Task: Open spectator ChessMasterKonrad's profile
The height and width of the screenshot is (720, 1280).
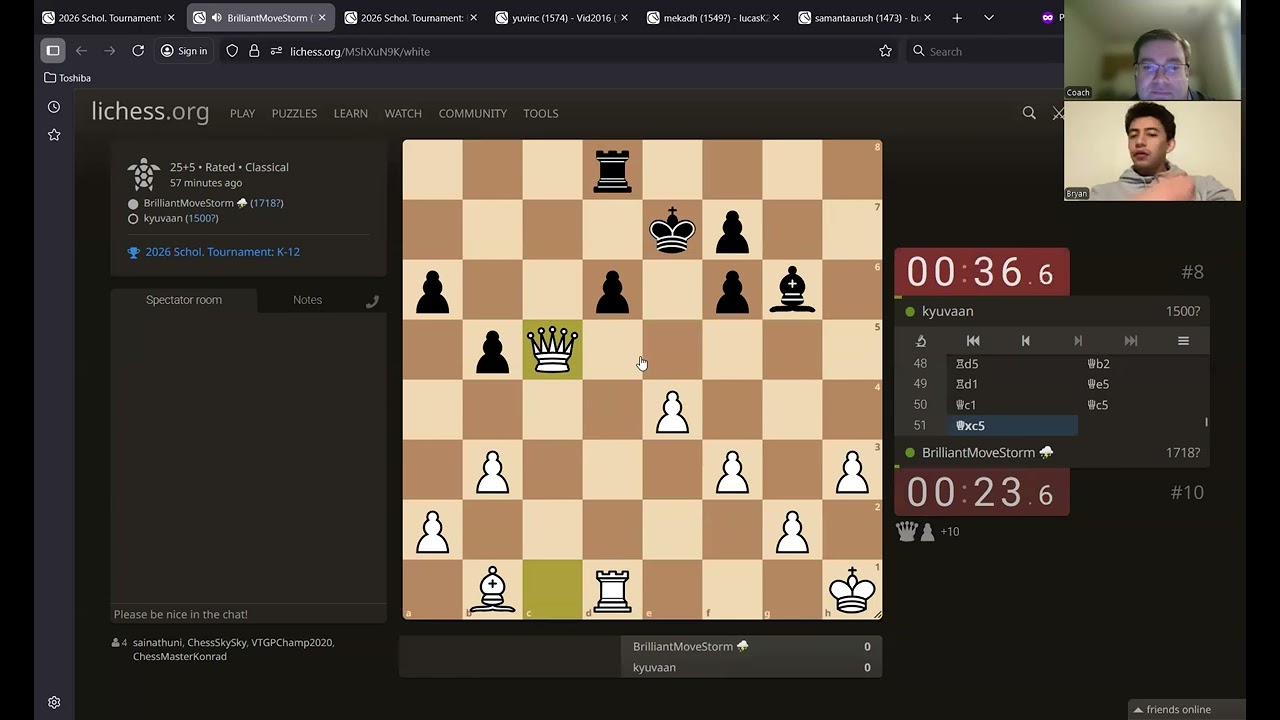Action: [x=180, y=657]
